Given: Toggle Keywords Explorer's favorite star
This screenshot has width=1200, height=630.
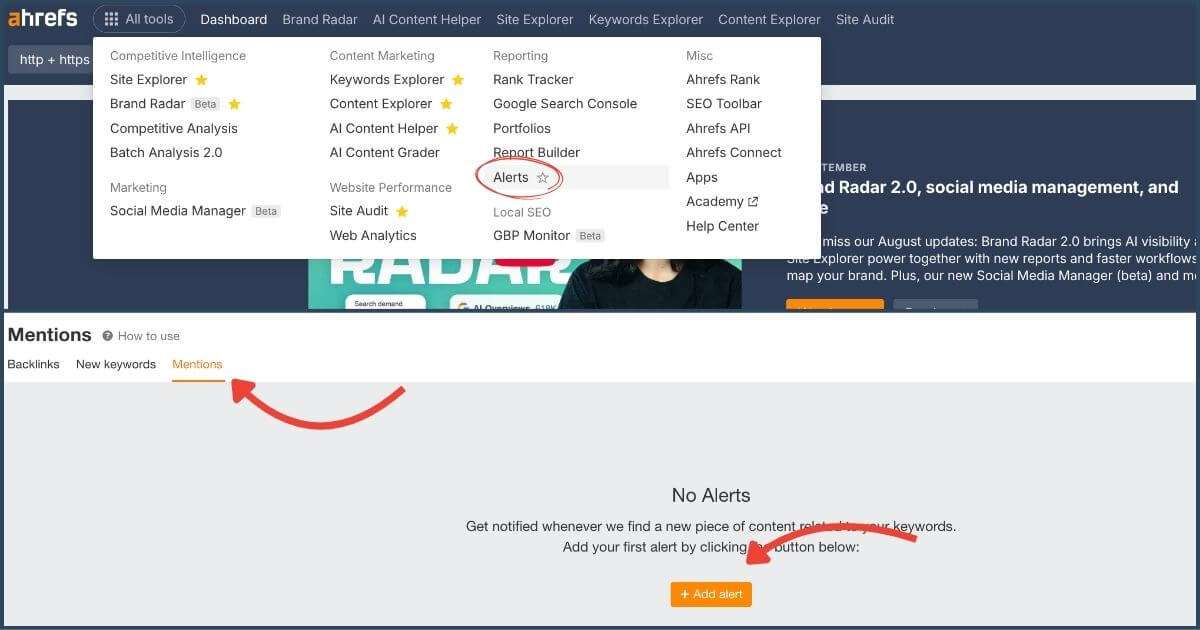Looking at the screenshot, I should click(x=458, y=79).
